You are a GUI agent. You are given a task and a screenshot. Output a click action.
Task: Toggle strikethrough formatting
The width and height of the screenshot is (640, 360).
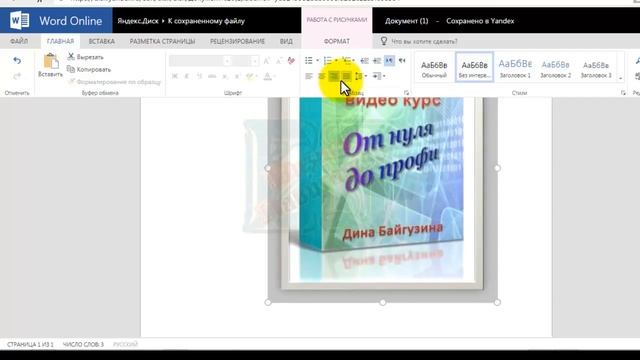[x=212, y=76]
